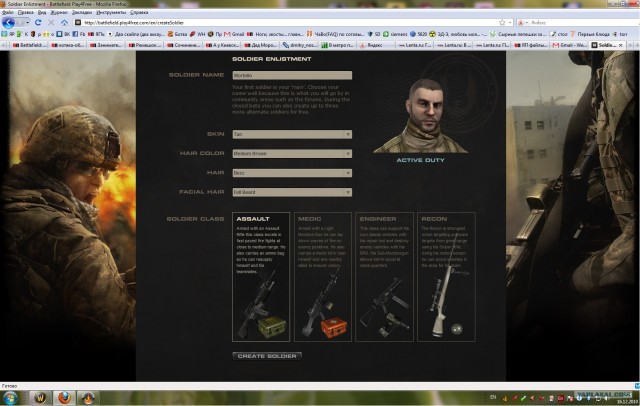Open the siemens bookmark
640x406 pixels.
tap(395, 34)
